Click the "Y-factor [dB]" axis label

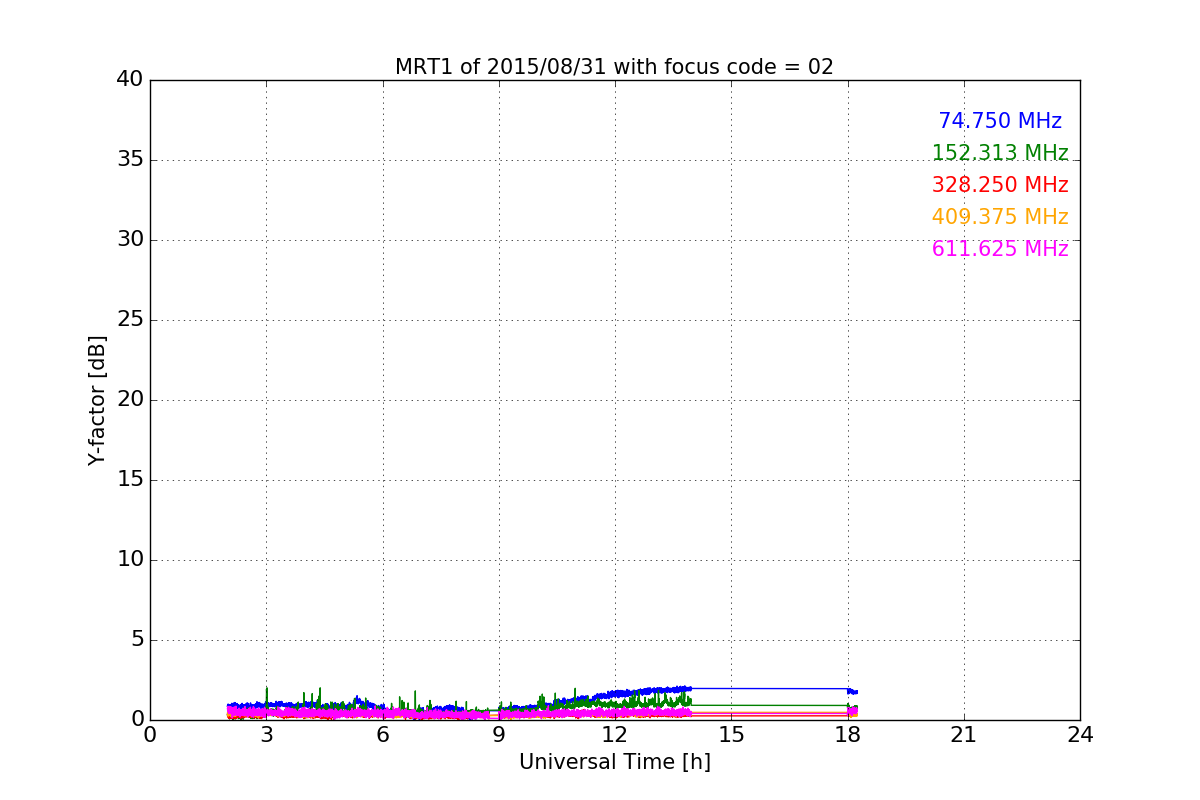[x=97, y=400]
